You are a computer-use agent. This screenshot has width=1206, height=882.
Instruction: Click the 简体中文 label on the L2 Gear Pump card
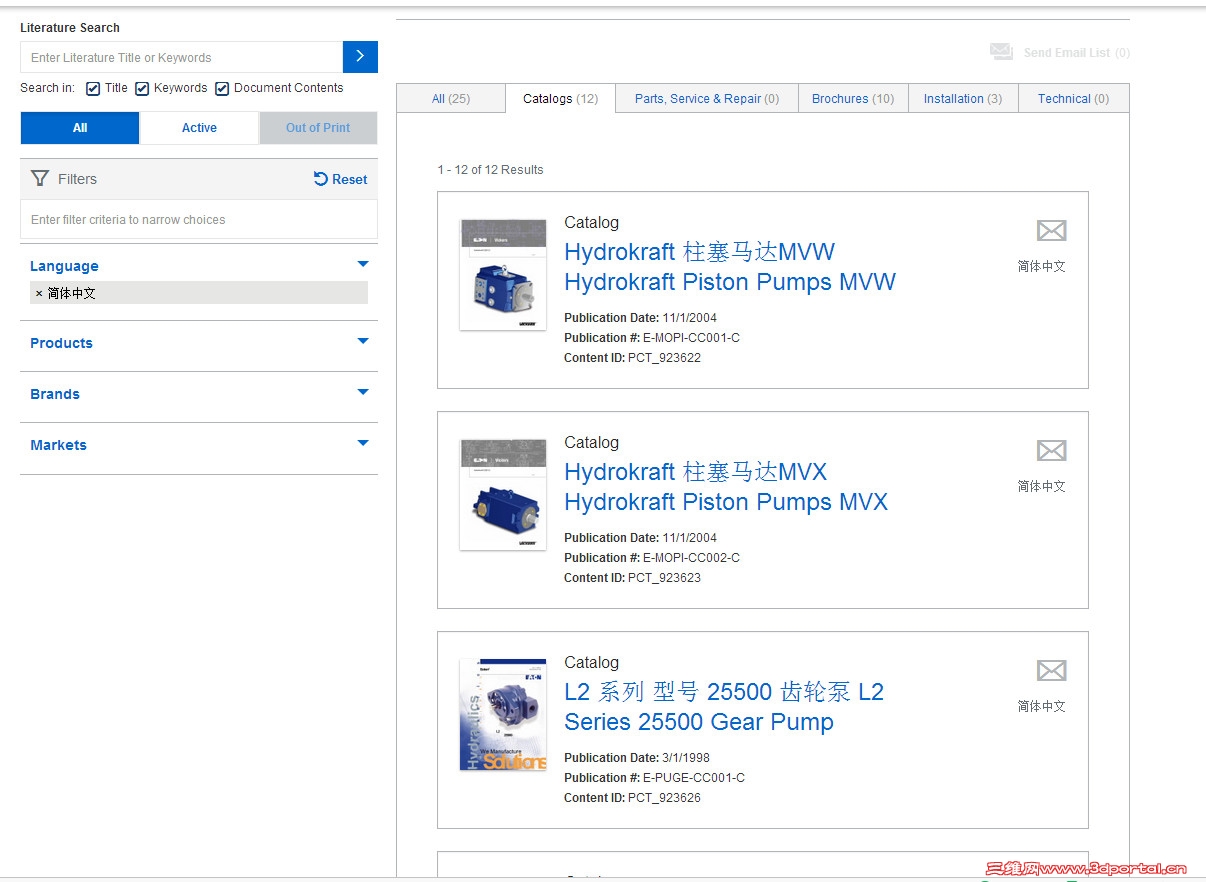(1042, 706)
